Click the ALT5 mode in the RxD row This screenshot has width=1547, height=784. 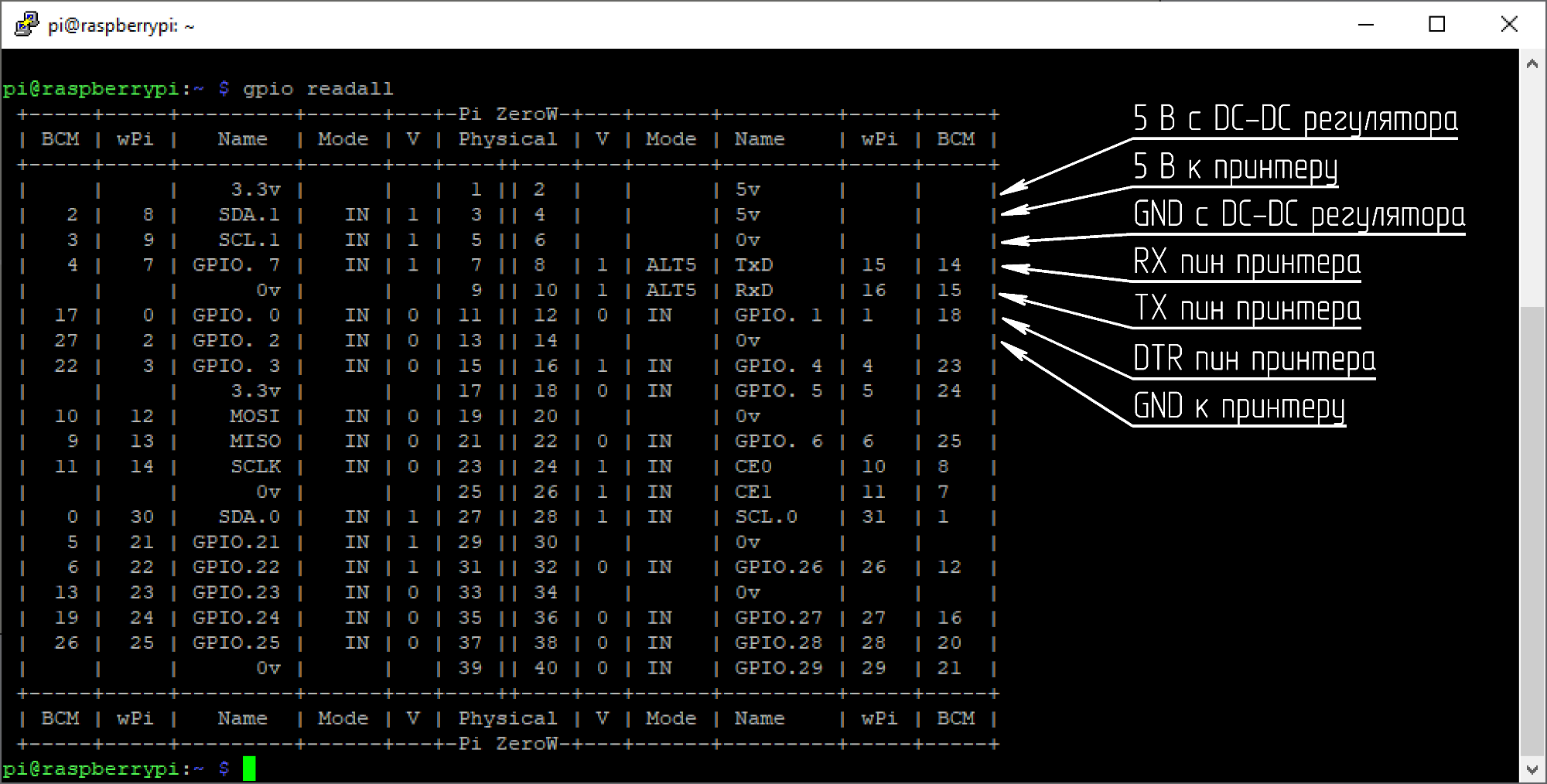671,290
